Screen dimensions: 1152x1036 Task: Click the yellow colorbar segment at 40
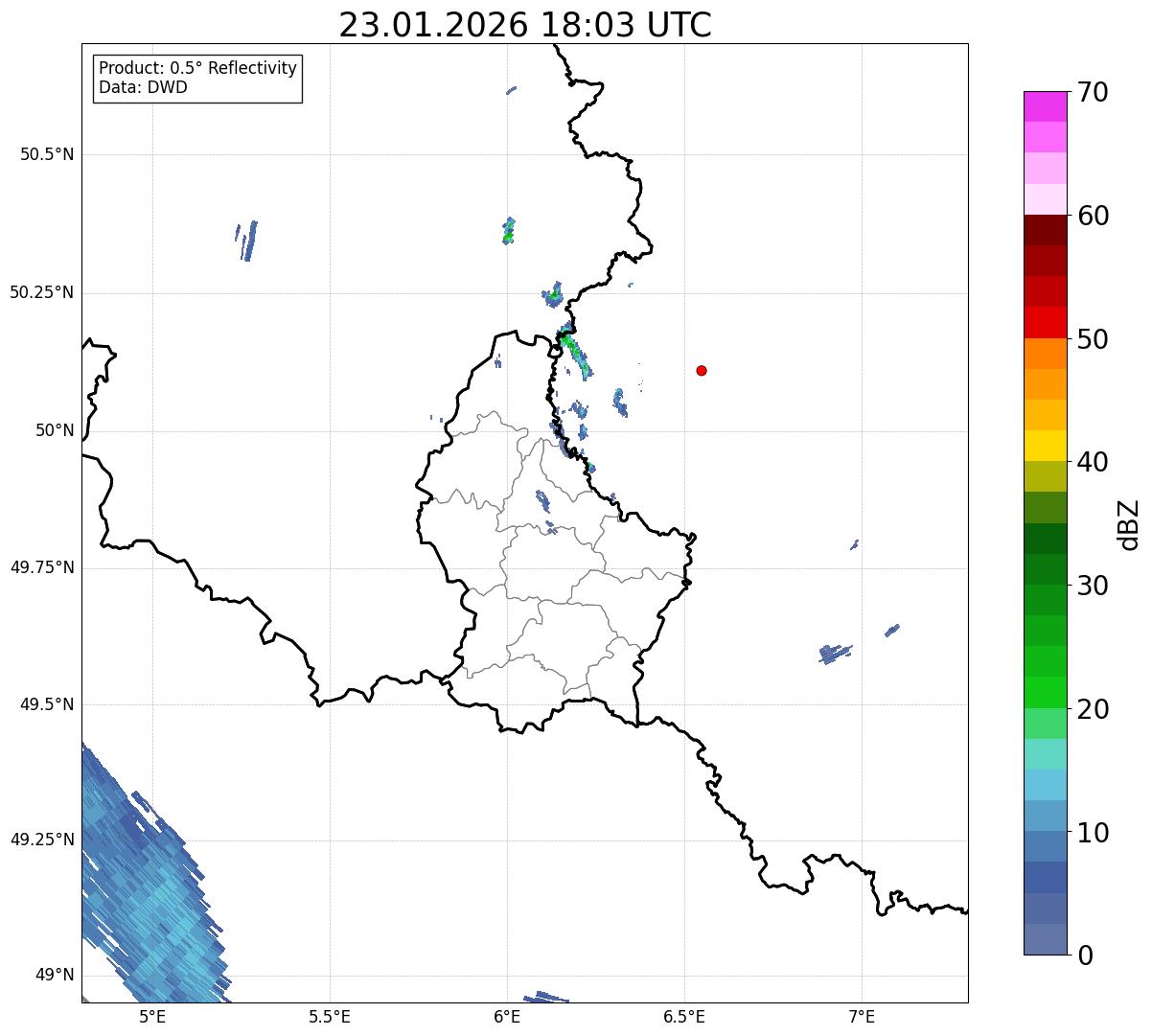pos(1045,446)
